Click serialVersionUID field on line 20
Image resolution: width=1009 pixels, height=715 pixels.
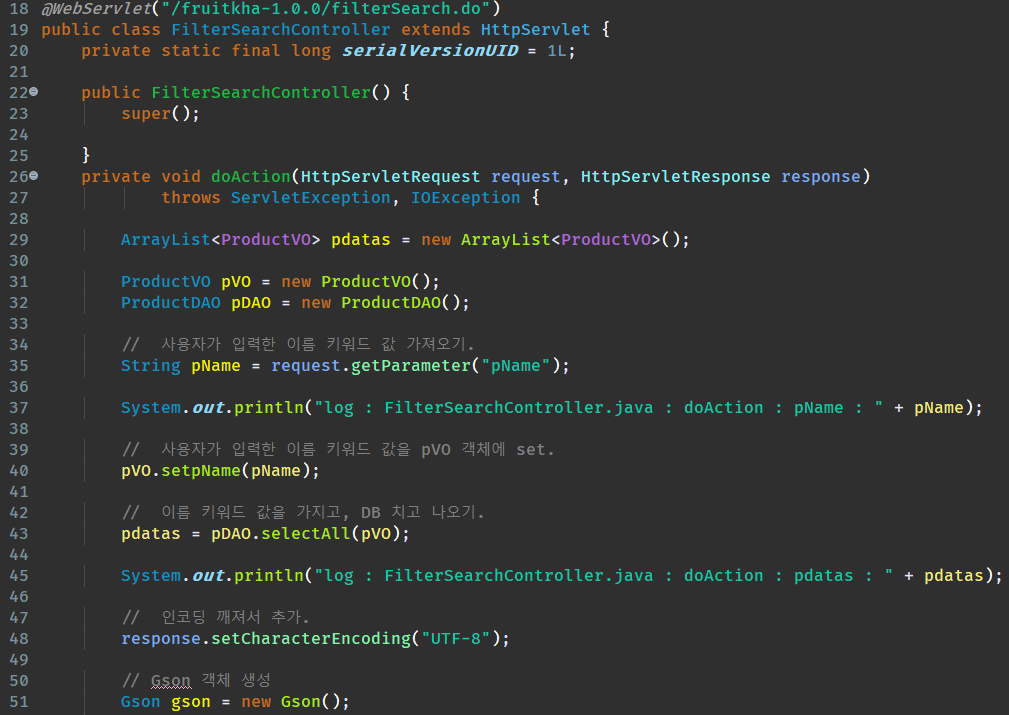(430, 50)
